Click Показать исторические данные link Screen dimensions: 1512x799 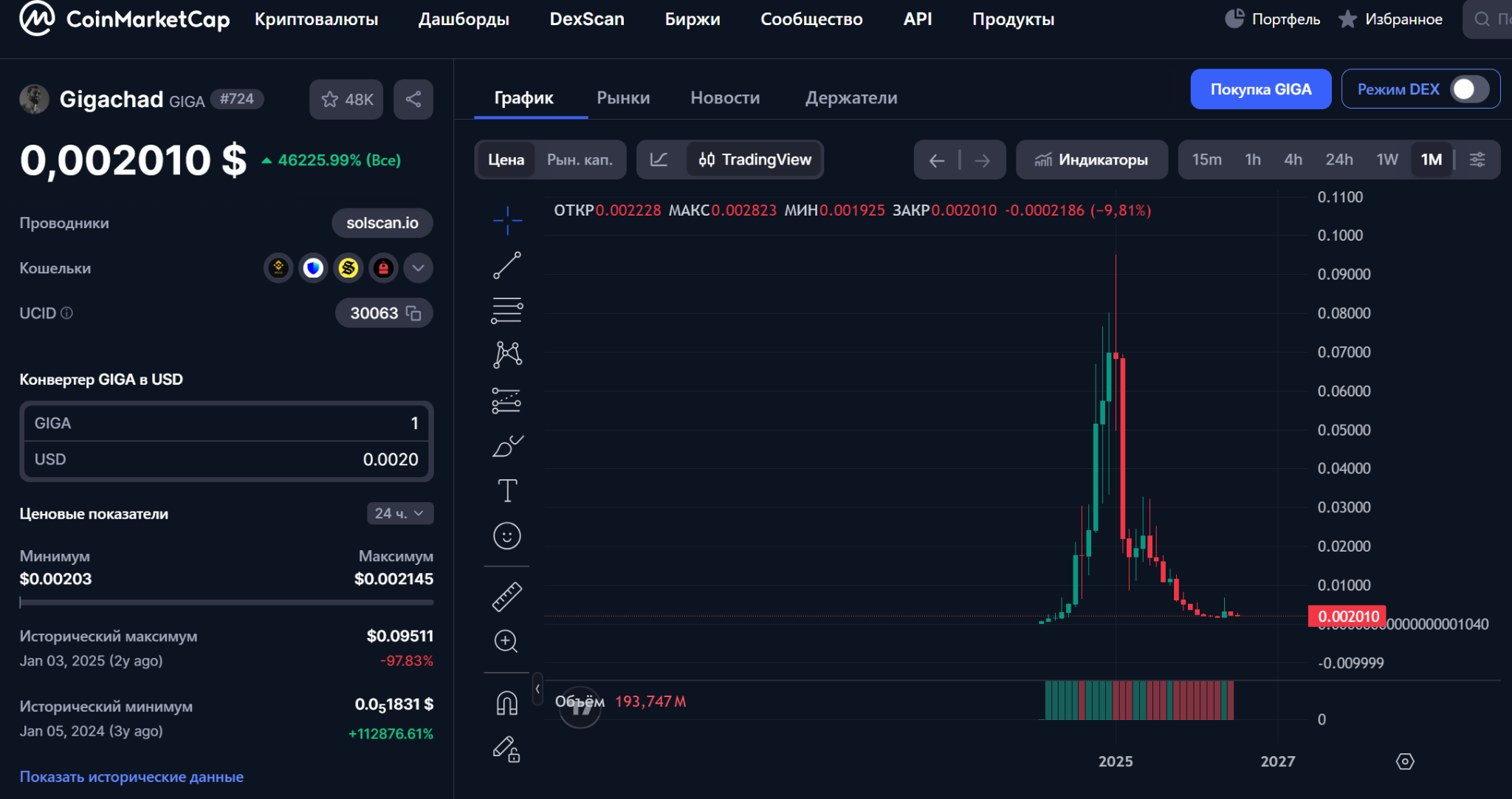coord(131,777)
